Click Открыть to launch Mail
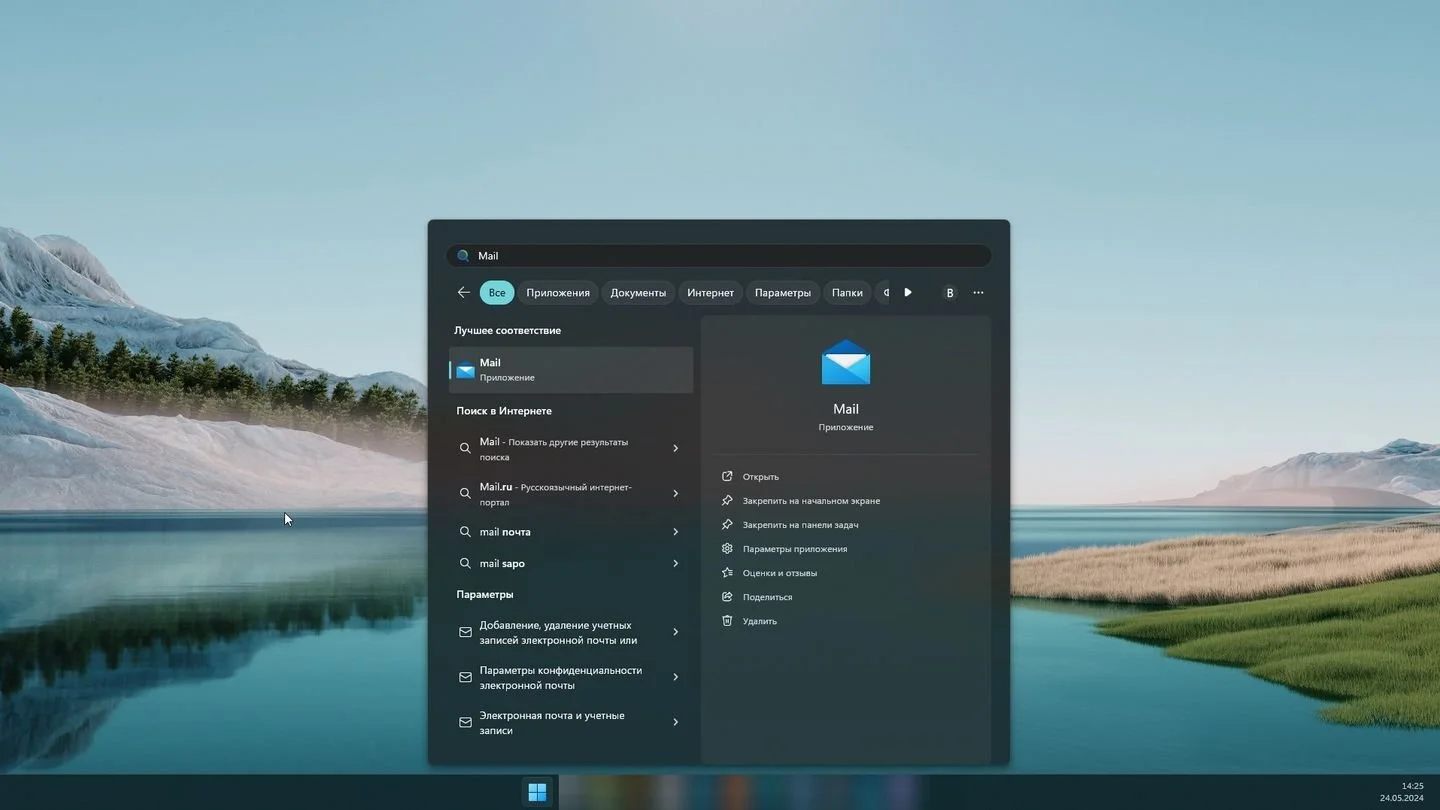Image resolution: width=1440 pixels, height=810 pixels. tap(761, 477)
